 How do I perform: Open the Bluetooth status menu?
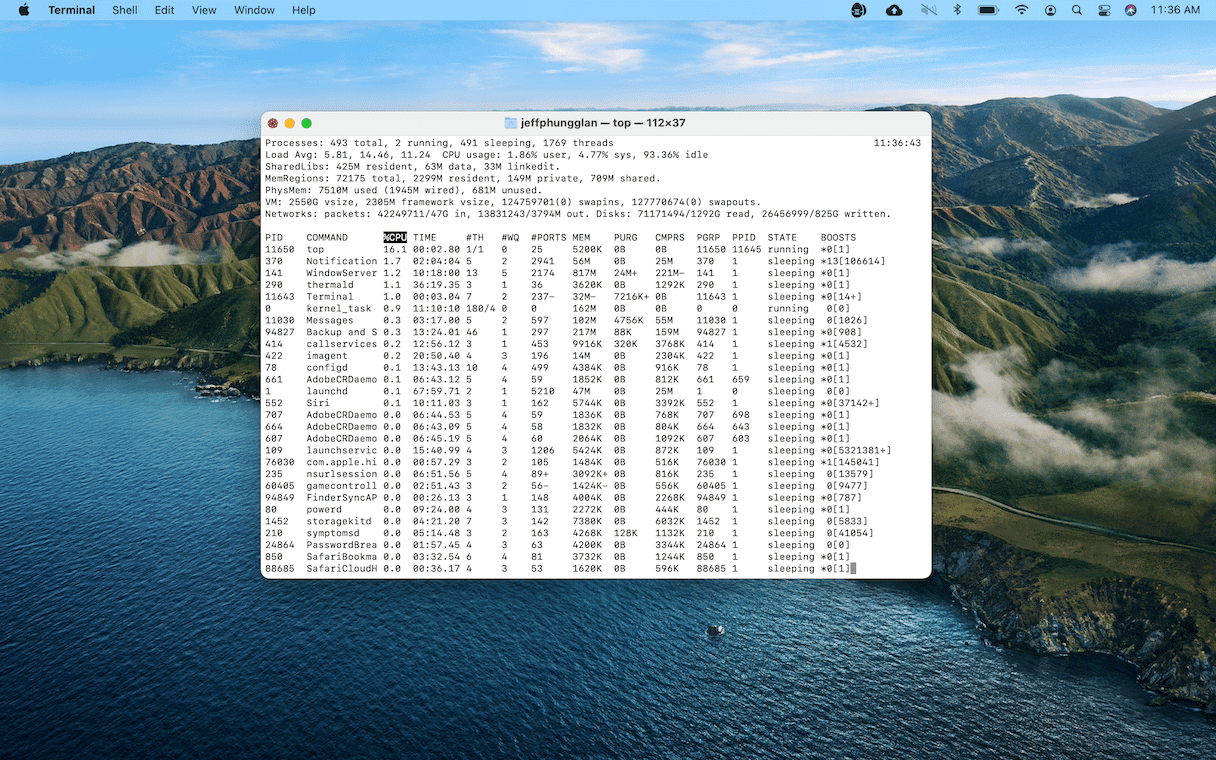pos(956,10)
